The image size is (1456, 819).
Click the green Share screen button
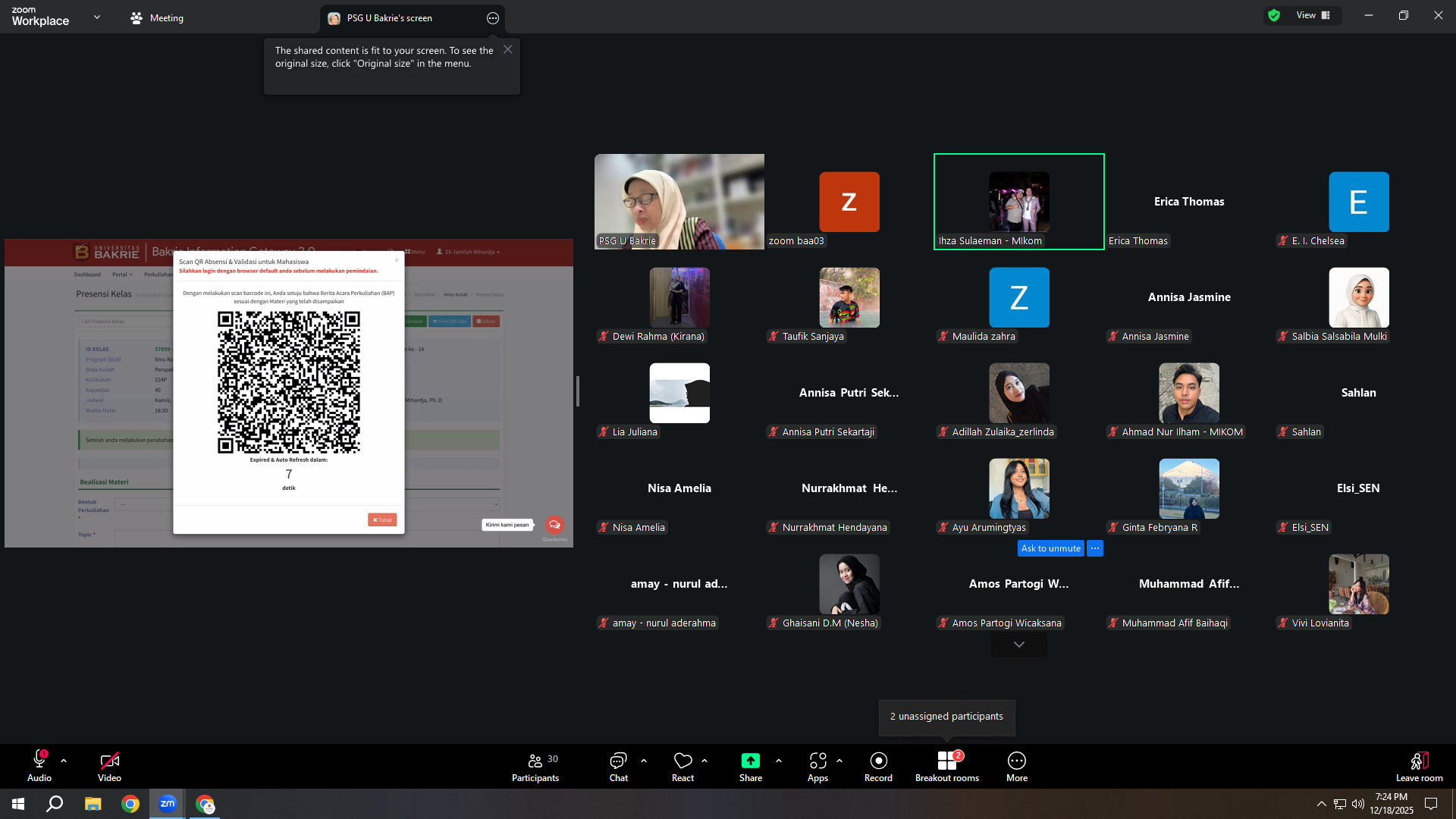751,766
